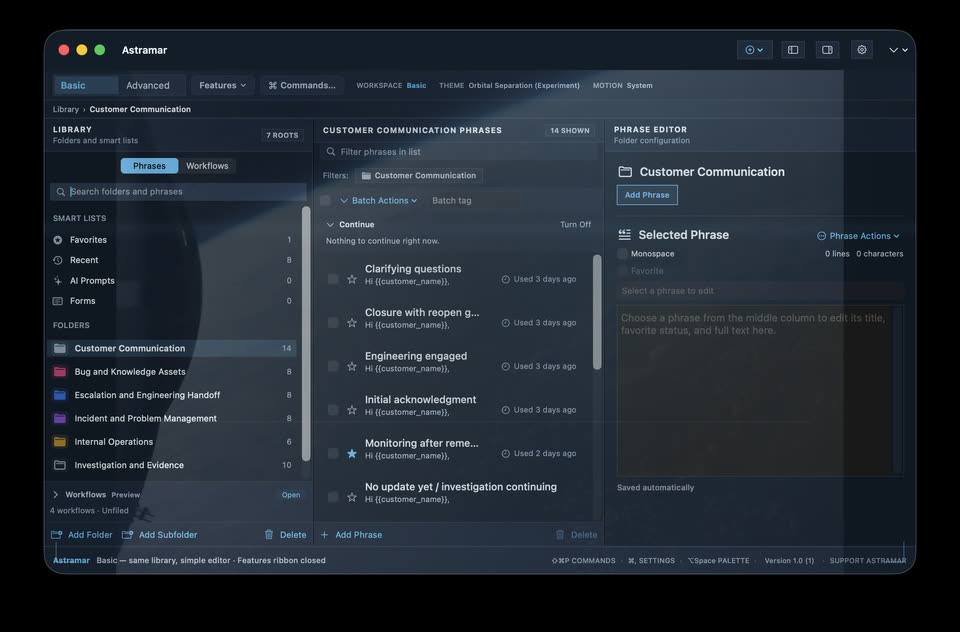Open the Phrase Actions dropdown
This screenshot has height=632, width=960.
coord(858,236)
